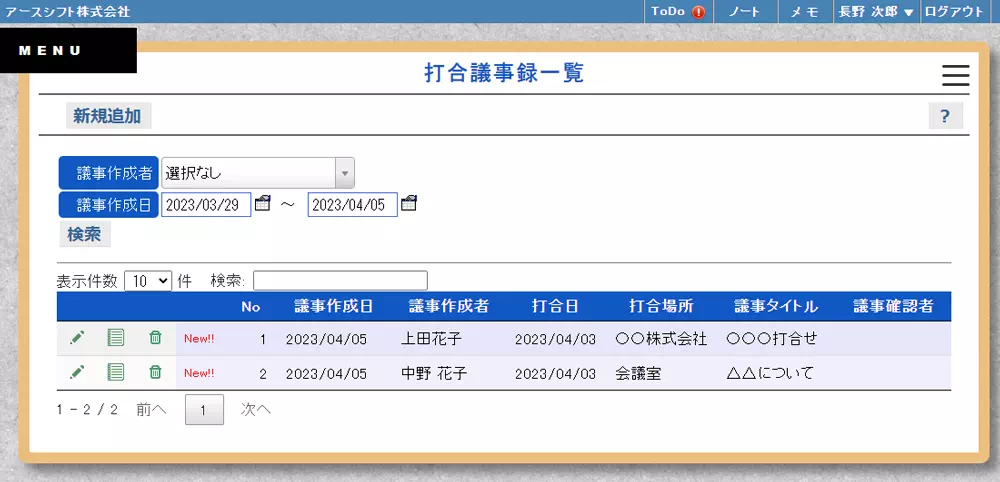This screenshot has width=1000, height=482.
Task: Click 会議室 location cell
Action: point(638,373)
